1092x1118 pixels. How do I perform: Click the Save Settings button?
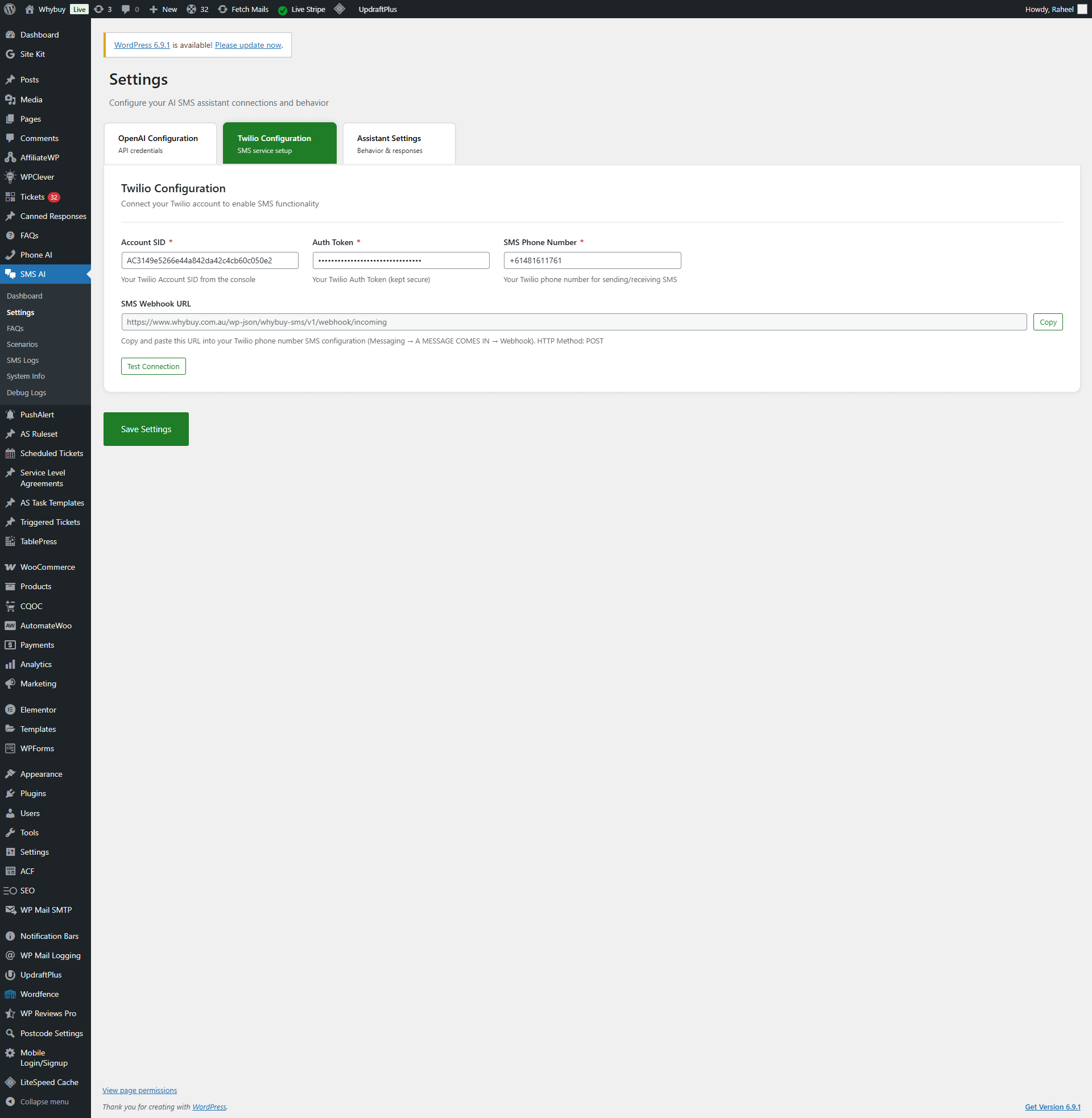pos(146,429)
